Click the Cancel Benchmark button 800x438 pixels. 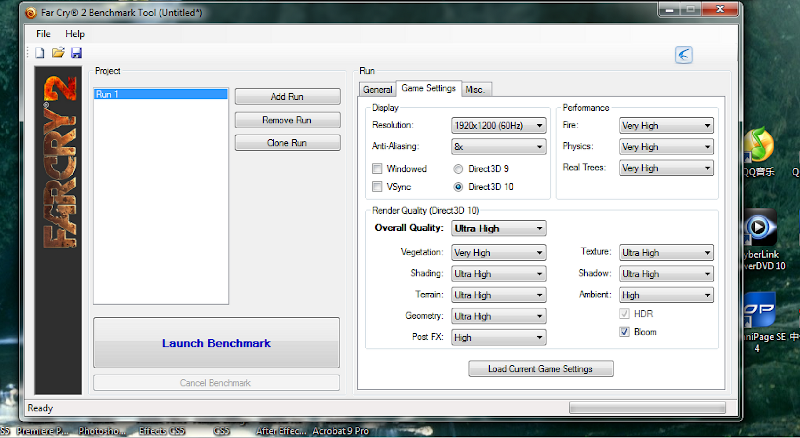(216, 383)
